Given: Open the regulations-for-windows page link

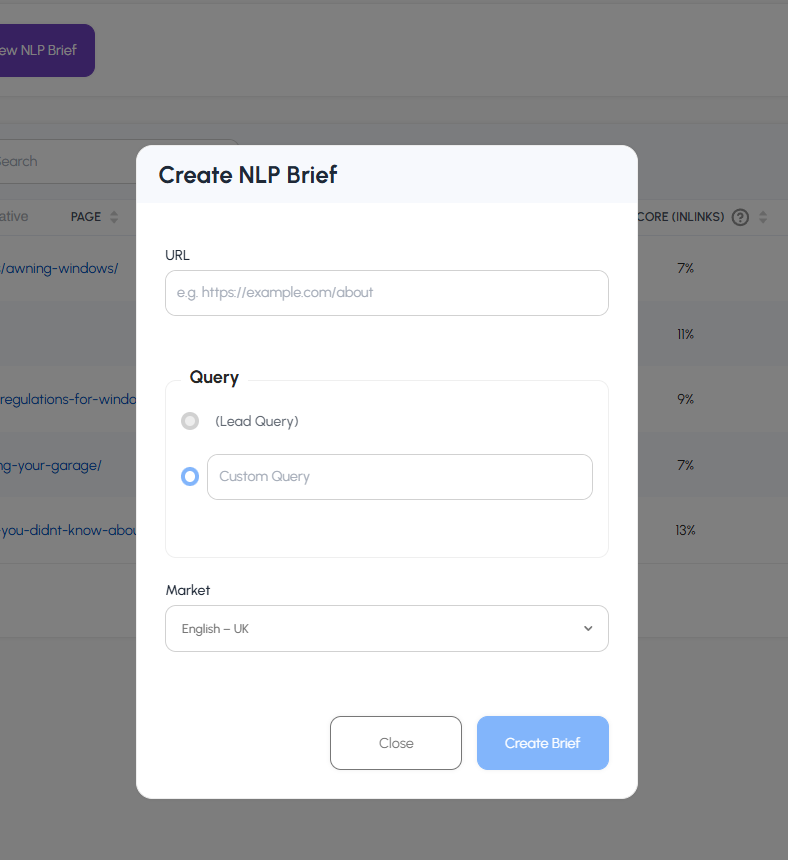Looking at the screenshot, I should click(60, 399).
